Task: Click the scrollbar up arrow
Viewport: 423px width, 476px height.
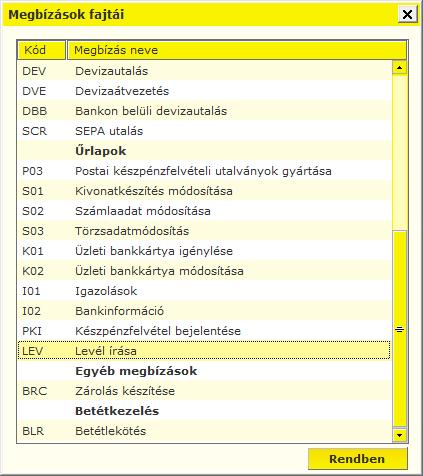Action: [399, 68]
